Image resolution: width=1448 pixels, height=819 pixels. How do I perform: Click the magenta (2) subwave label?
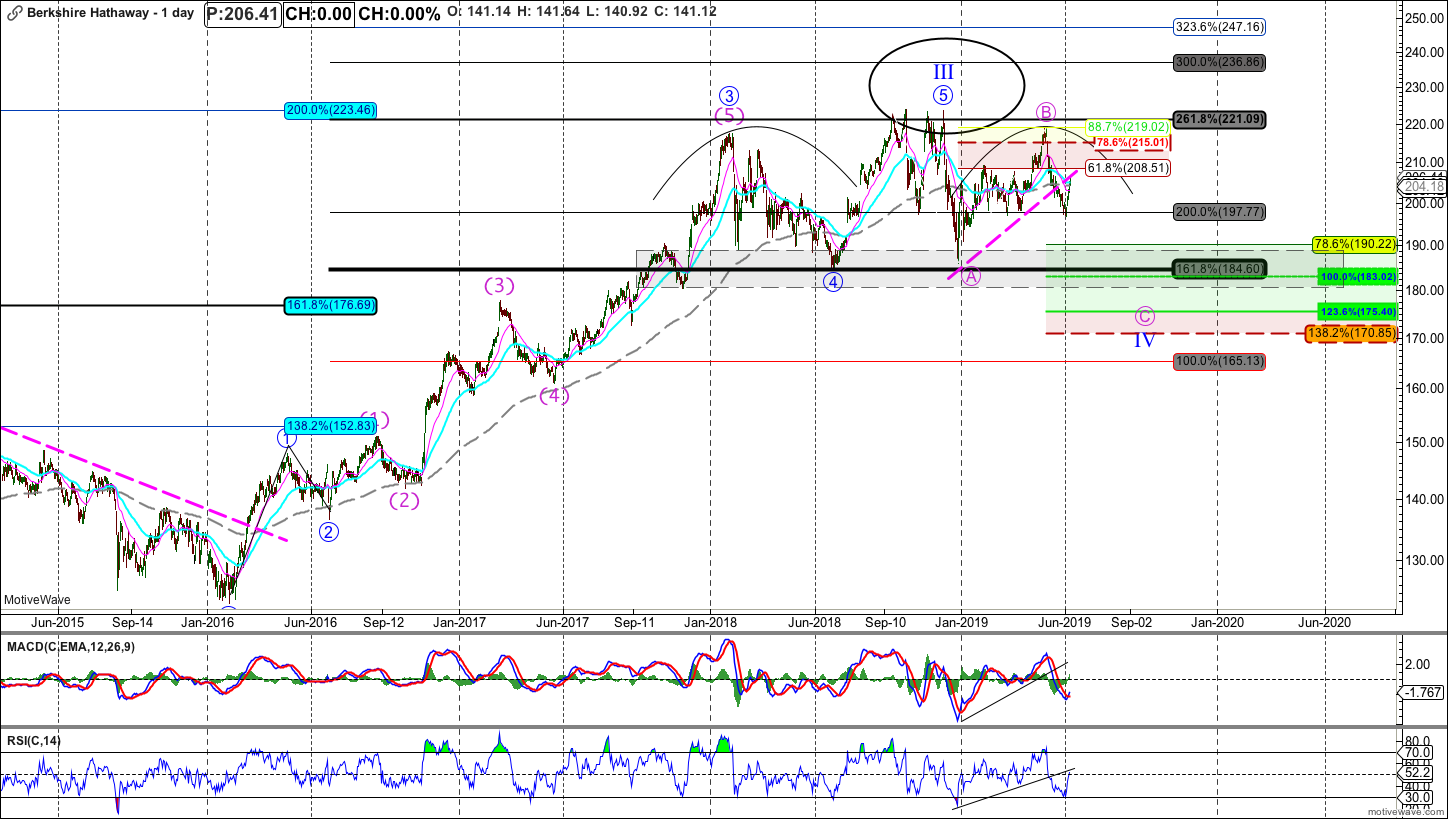[x=405, y=500]
